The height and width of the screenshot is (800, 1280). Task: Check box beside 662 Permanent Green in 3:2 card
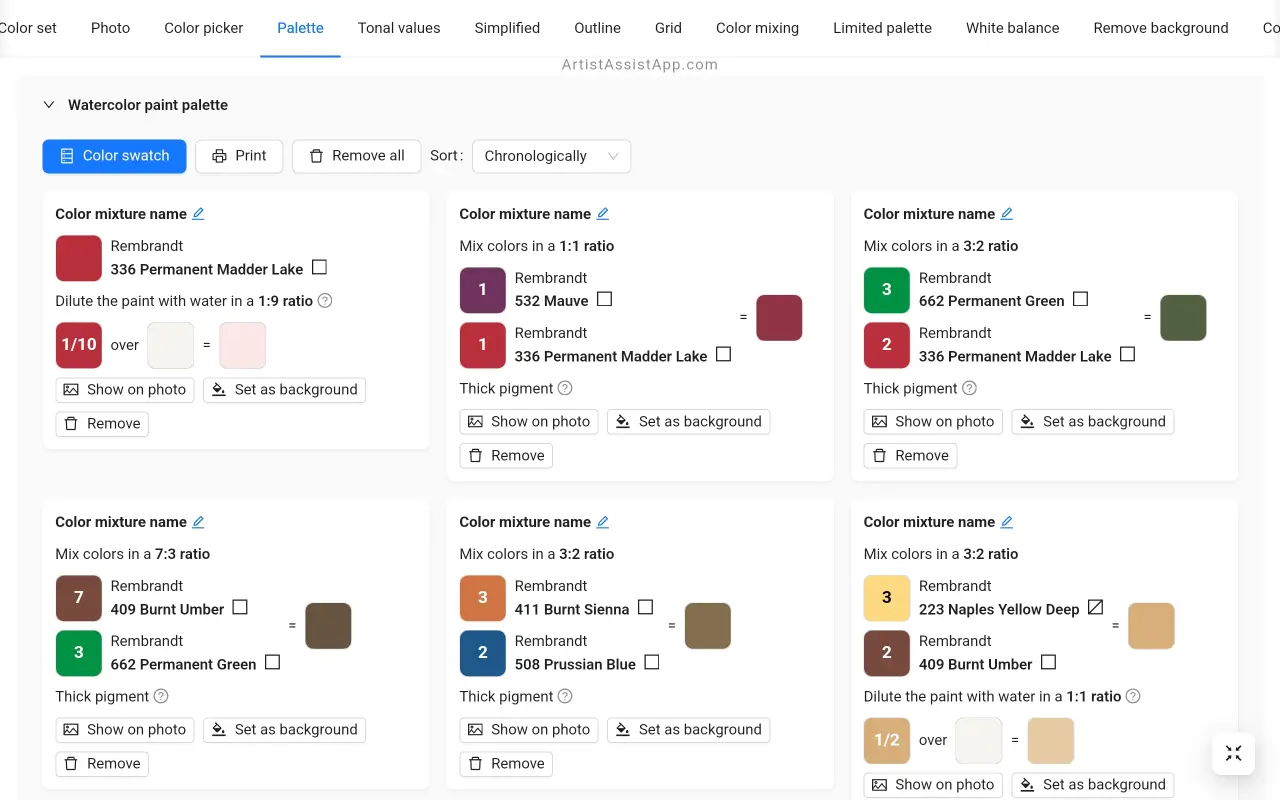1080,299
